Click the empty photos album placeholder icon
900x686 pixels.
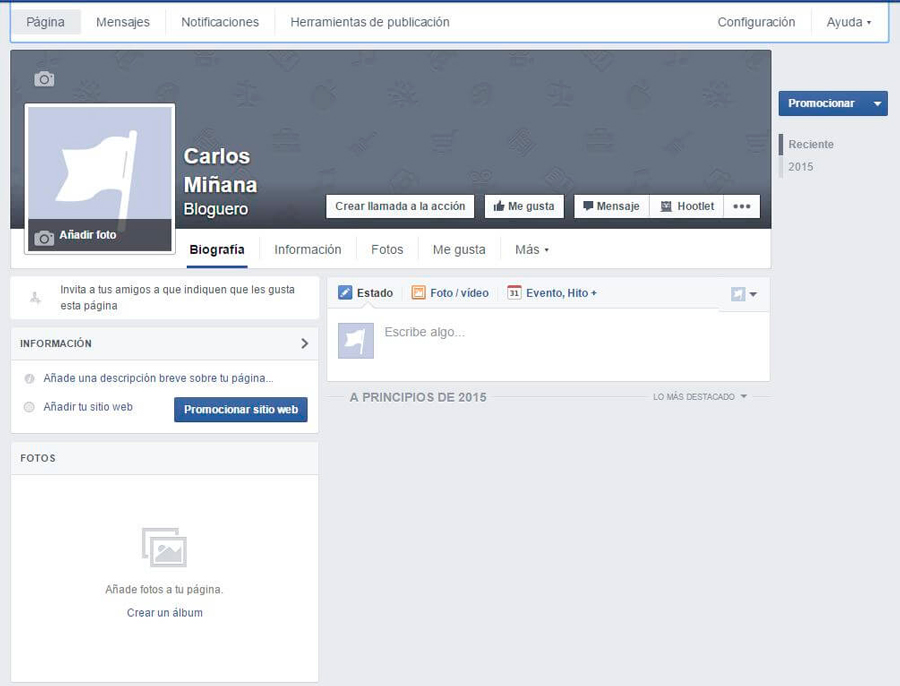click(x=164, y=547)
